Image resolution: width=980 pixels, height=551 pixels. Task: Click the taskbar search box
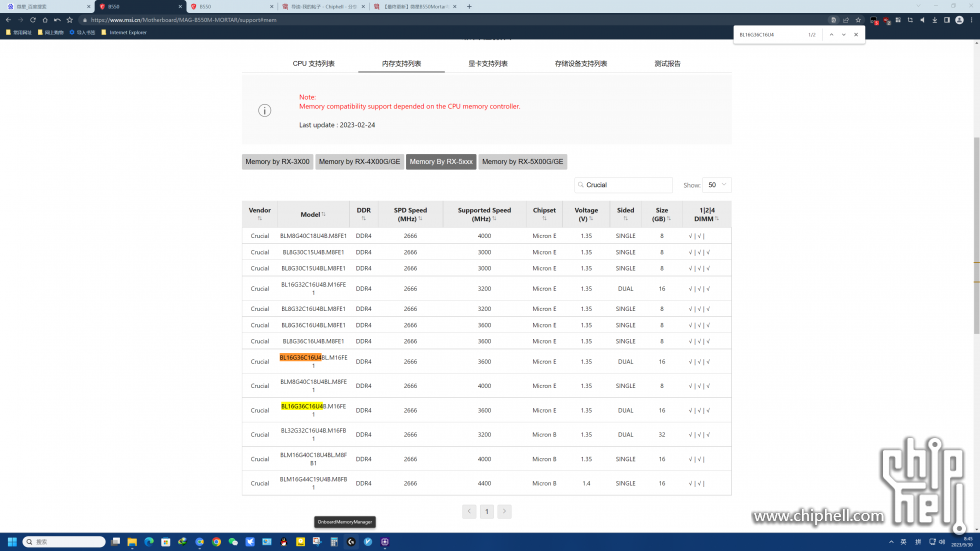click(x=64, y=542)
